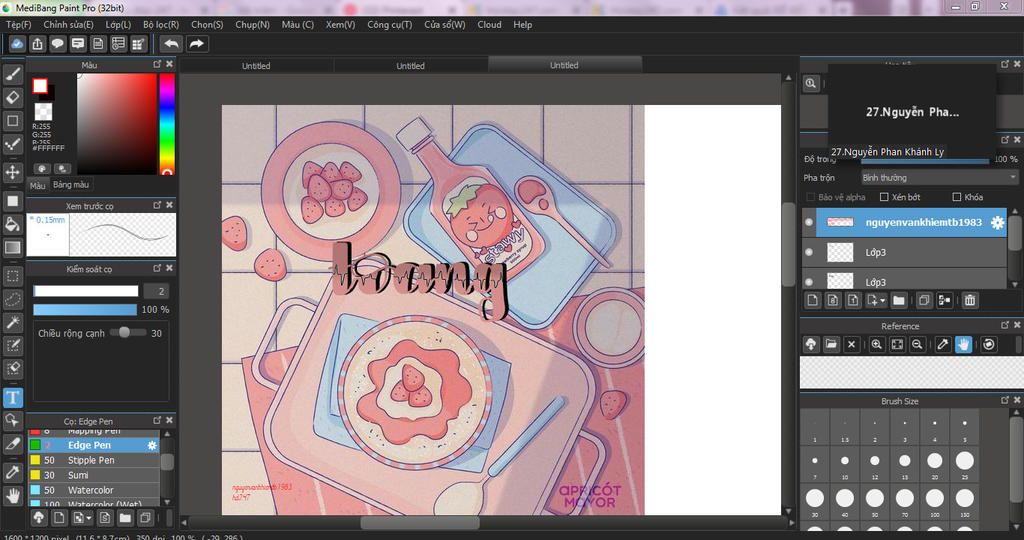
Task: Add a new layer folder
Action: [899, 300]
